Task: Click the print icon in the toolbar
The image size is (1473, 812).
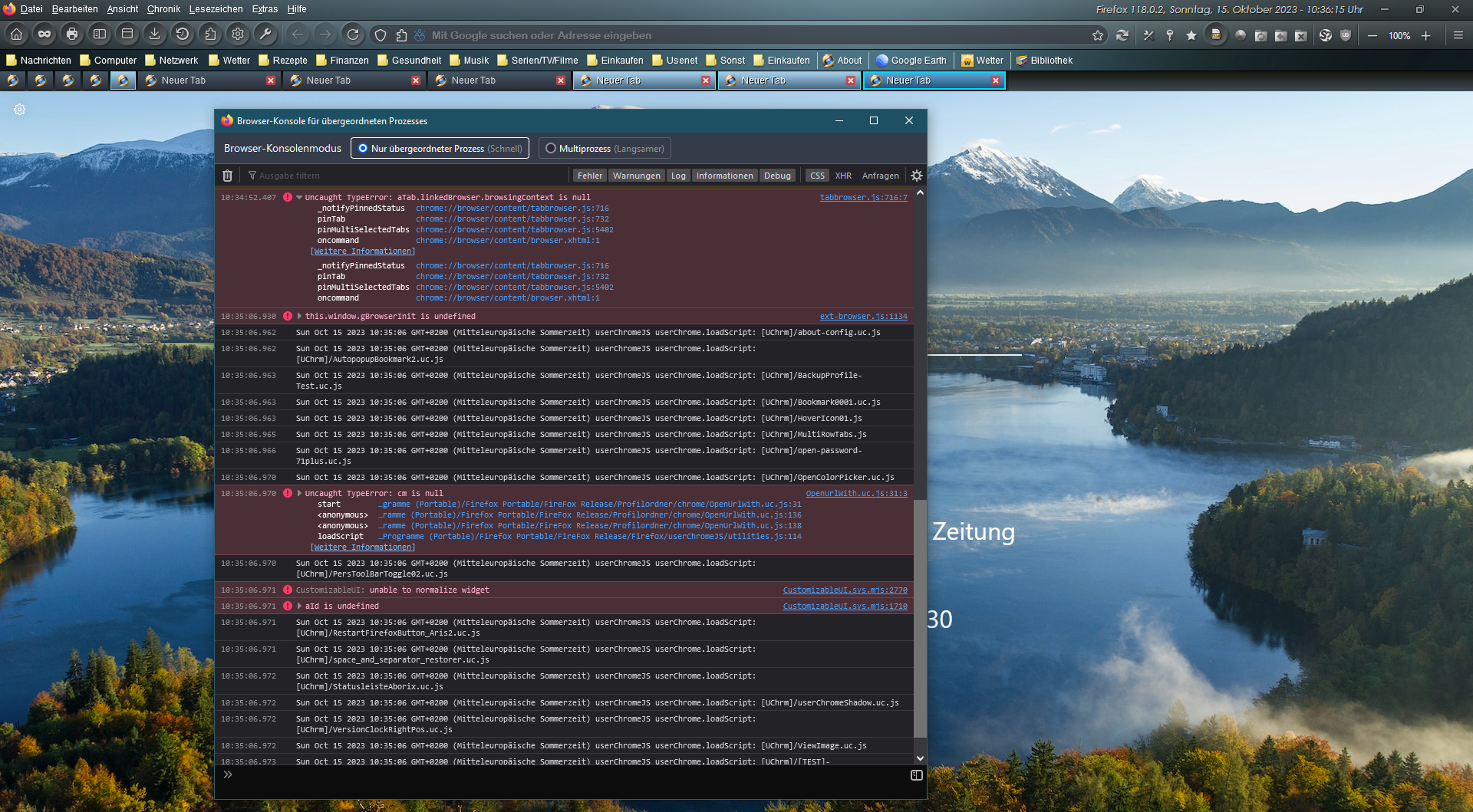Action: pyautogui.click(x=72, y=35)
